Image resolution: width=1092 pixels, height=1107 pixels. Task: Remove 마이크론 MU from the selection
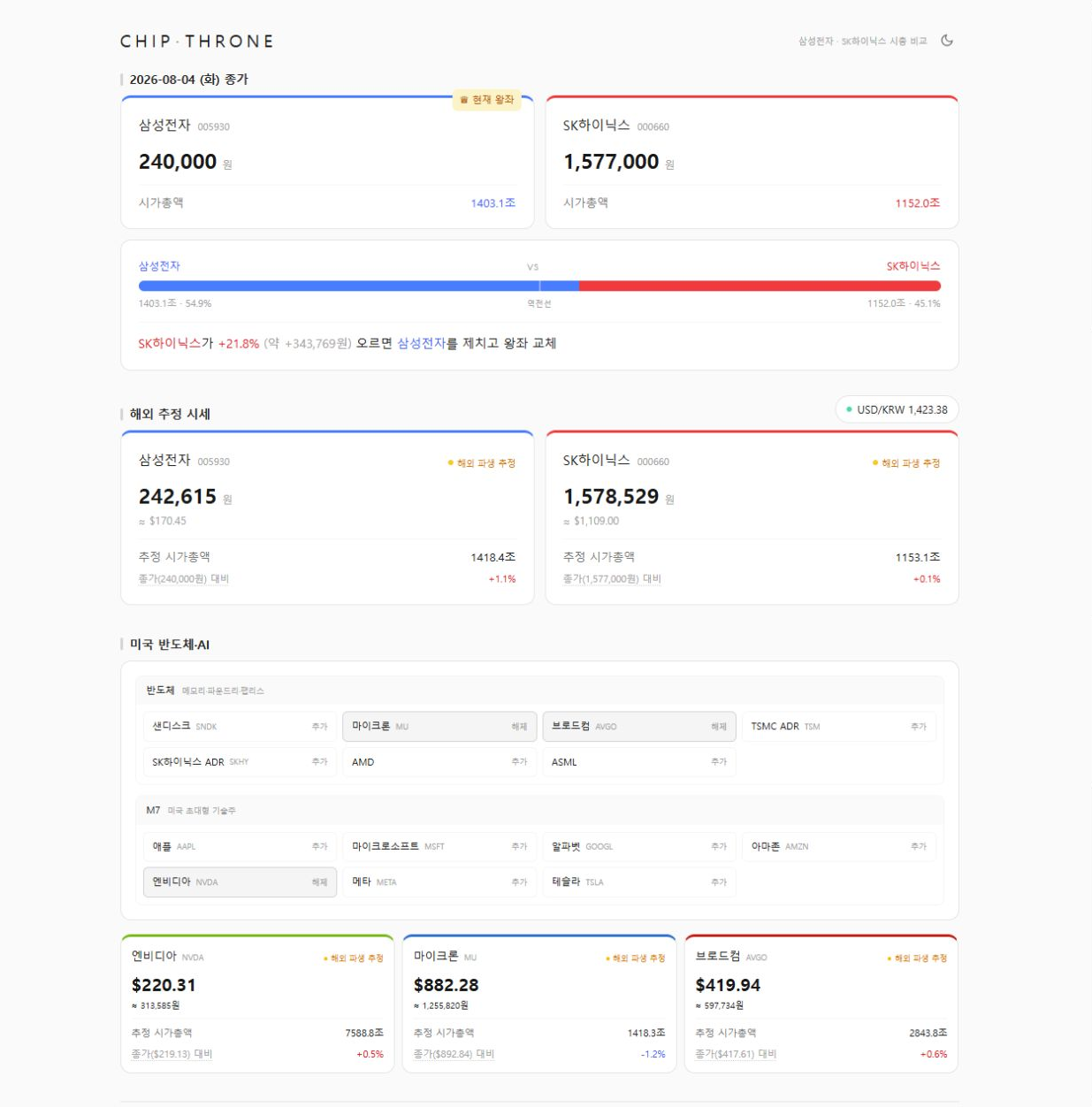pos(439,727)
